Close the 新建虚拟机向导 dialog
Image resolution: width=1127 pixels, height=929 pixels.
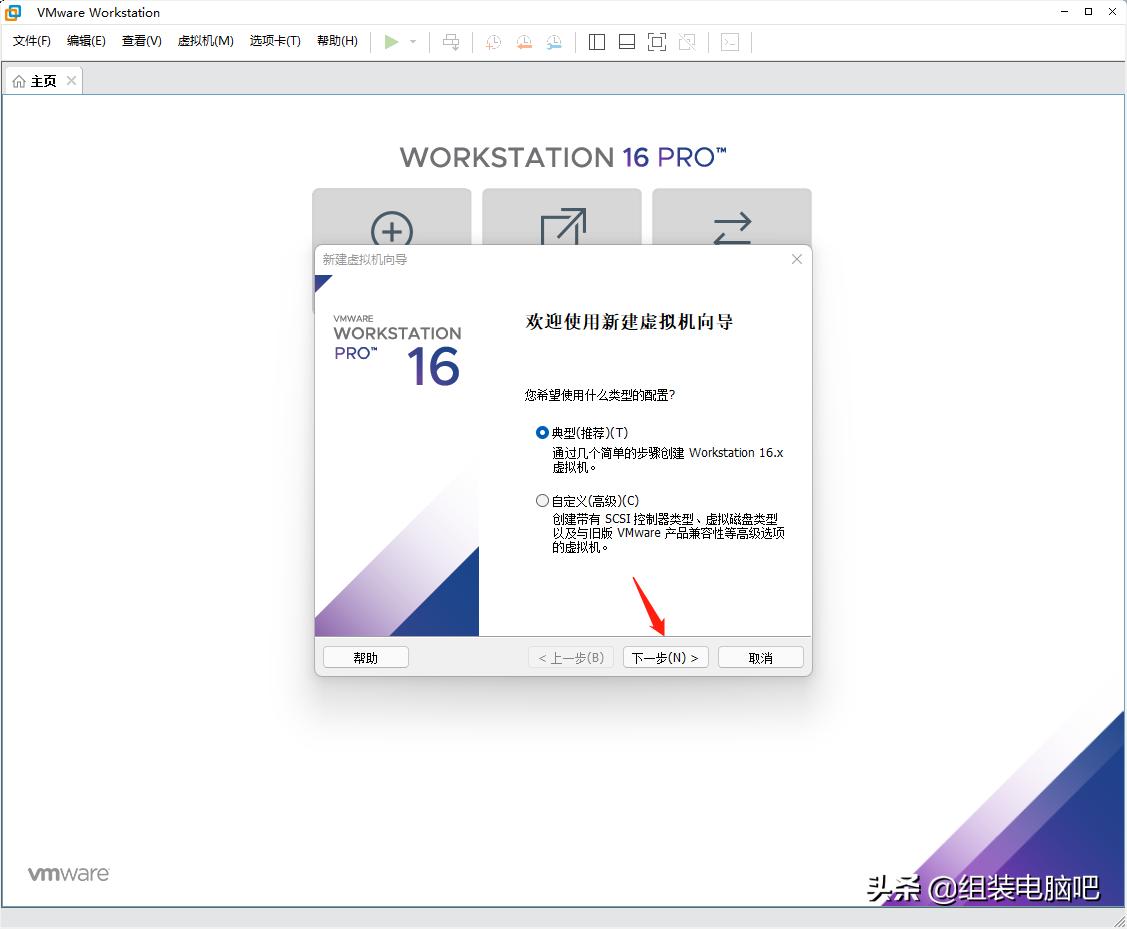pos(796,259)
